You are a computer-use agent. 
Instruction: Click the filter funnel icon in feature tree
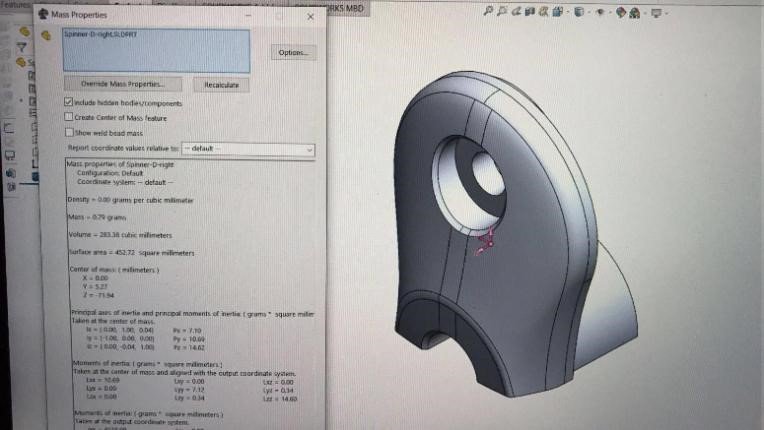click(21, 47)
